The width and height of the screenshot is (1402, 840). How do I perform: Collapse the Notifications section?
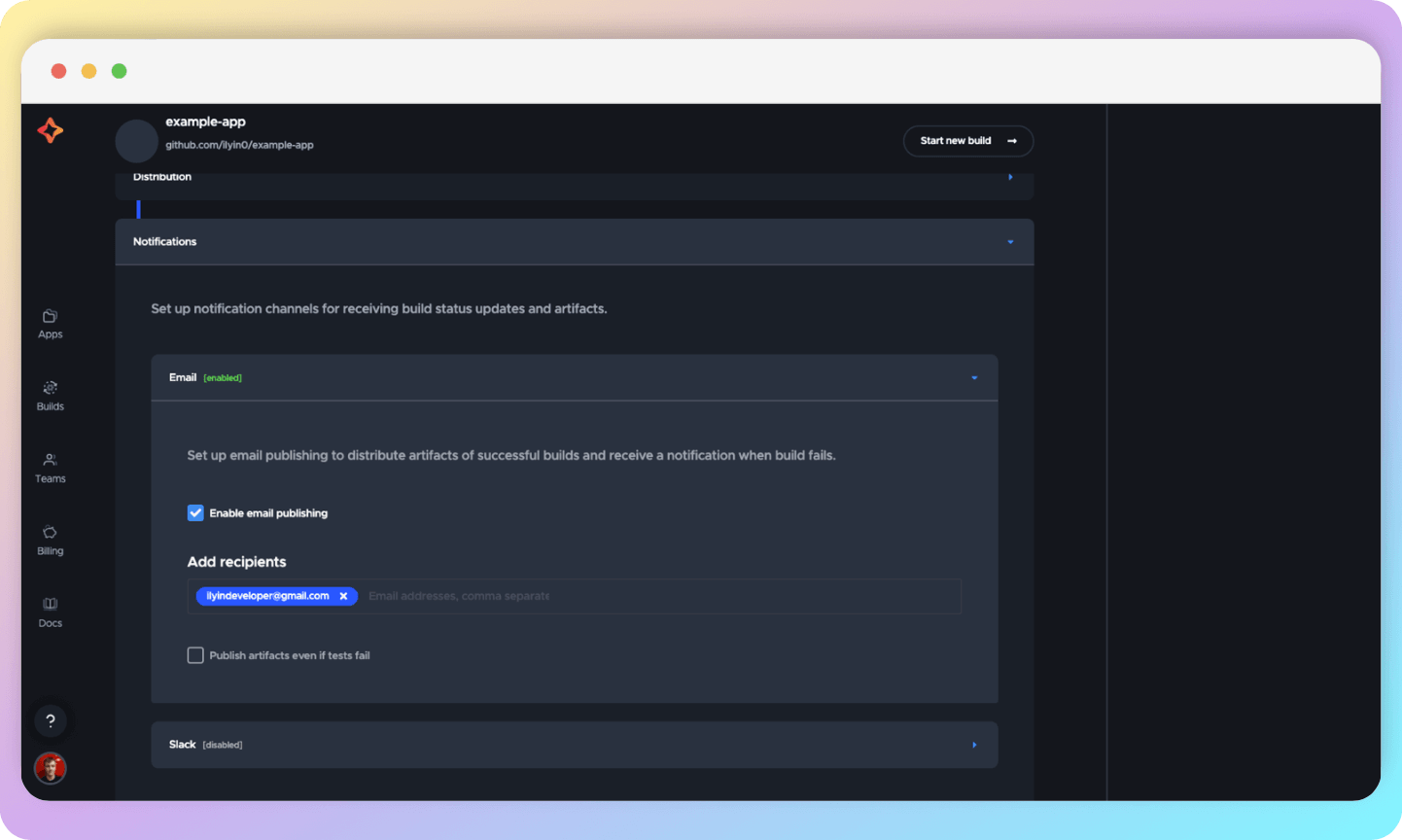click(1009, 242)
